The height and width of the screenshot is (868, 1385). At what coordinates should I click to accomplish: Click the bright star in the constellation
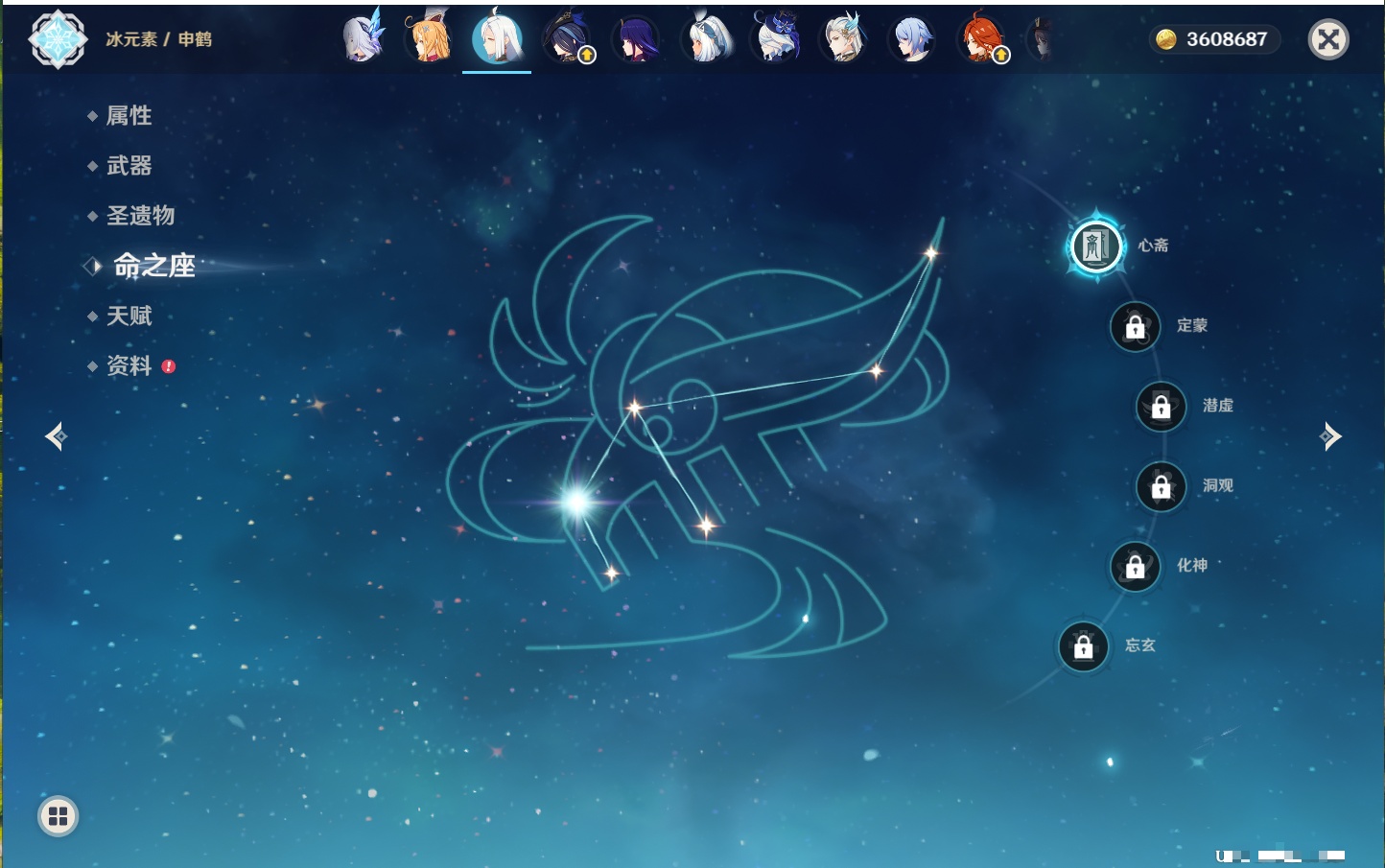point(577,501)
